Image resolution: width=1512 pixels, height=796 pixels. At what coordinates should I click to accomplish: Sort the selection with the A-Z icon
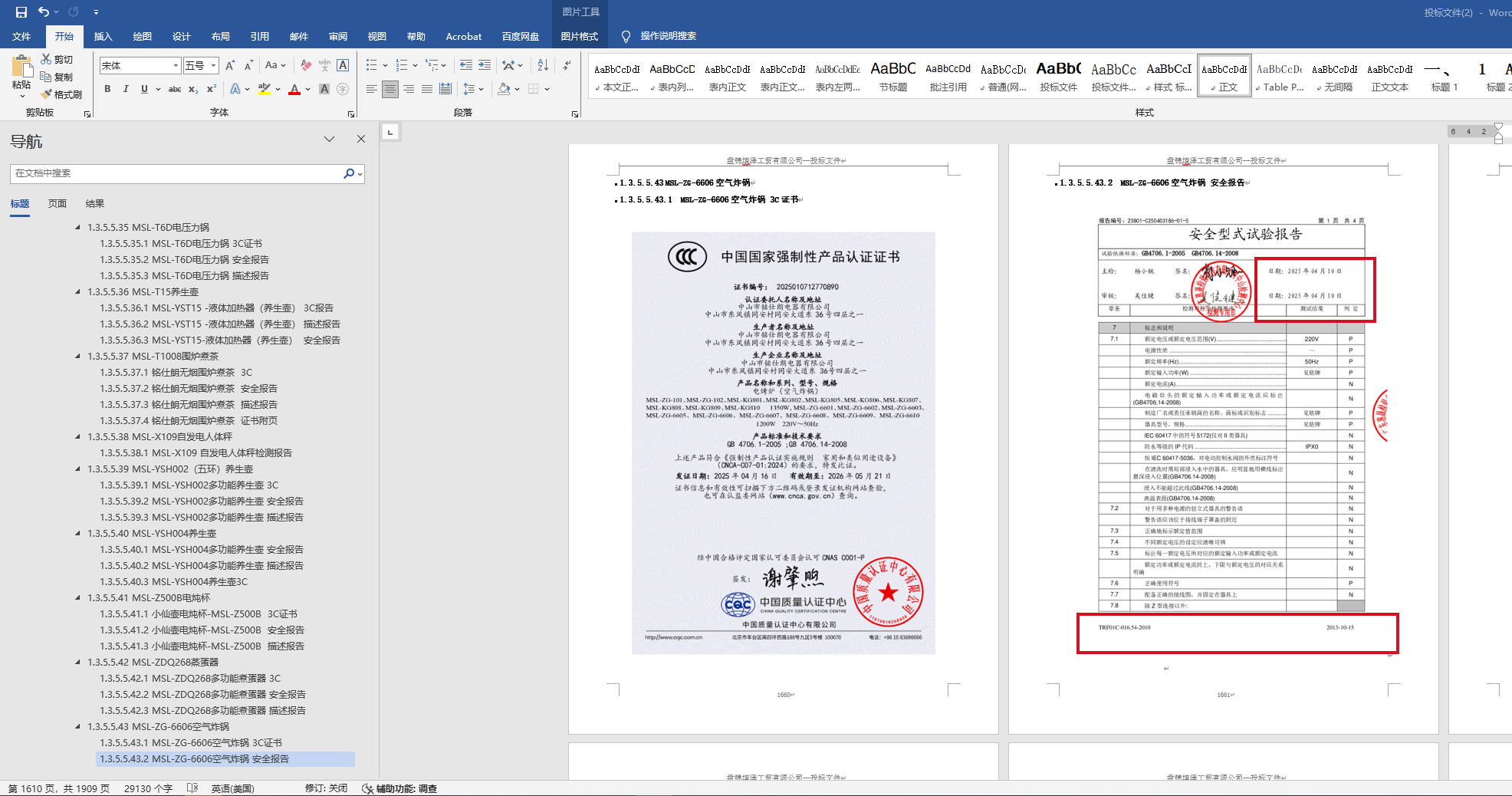tap(543, 65)
